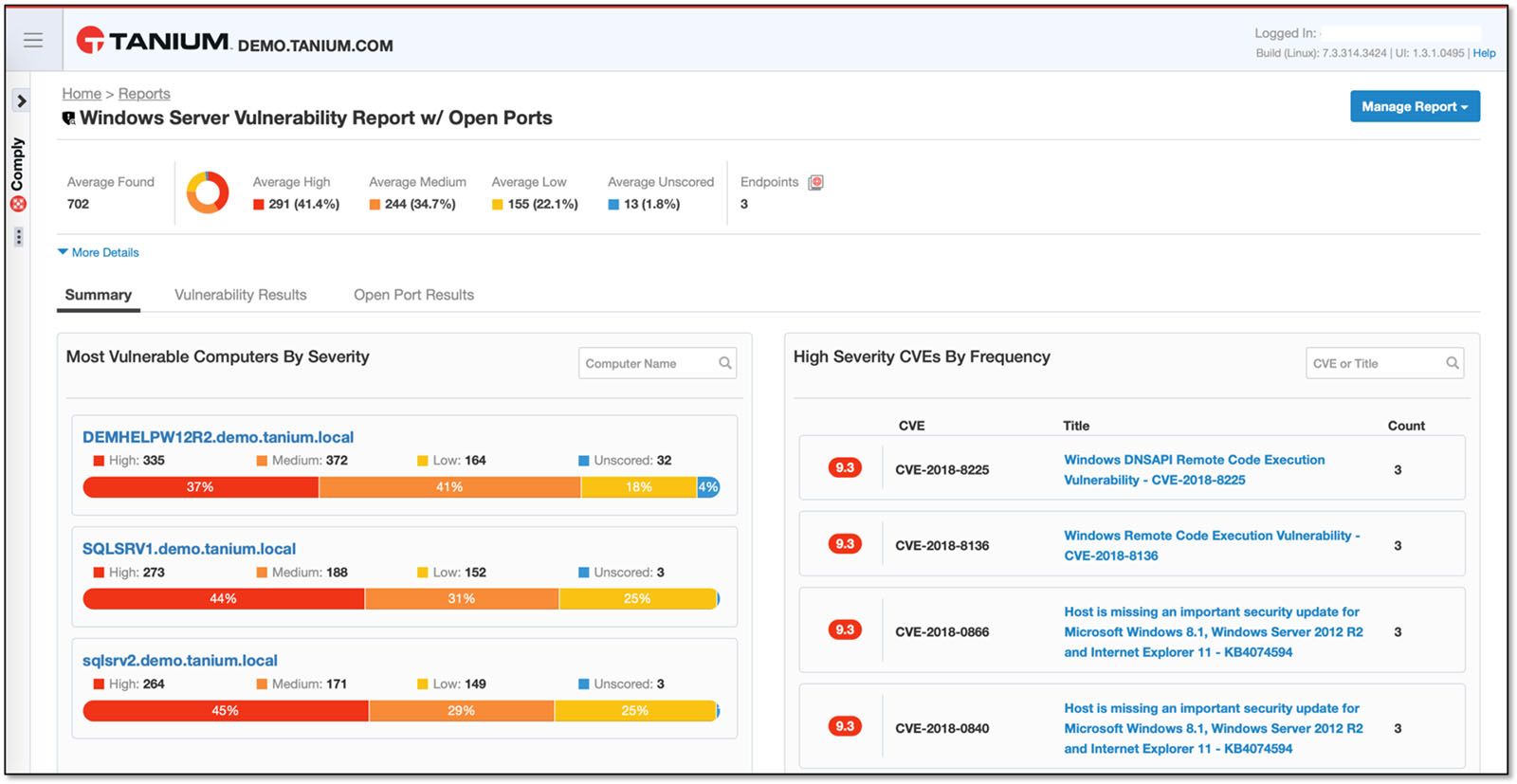Screen dimensions: 1517x784
Task: Click the red 37% High bar for DEMHELPW12R2
Action: click(x=200, y=487)
